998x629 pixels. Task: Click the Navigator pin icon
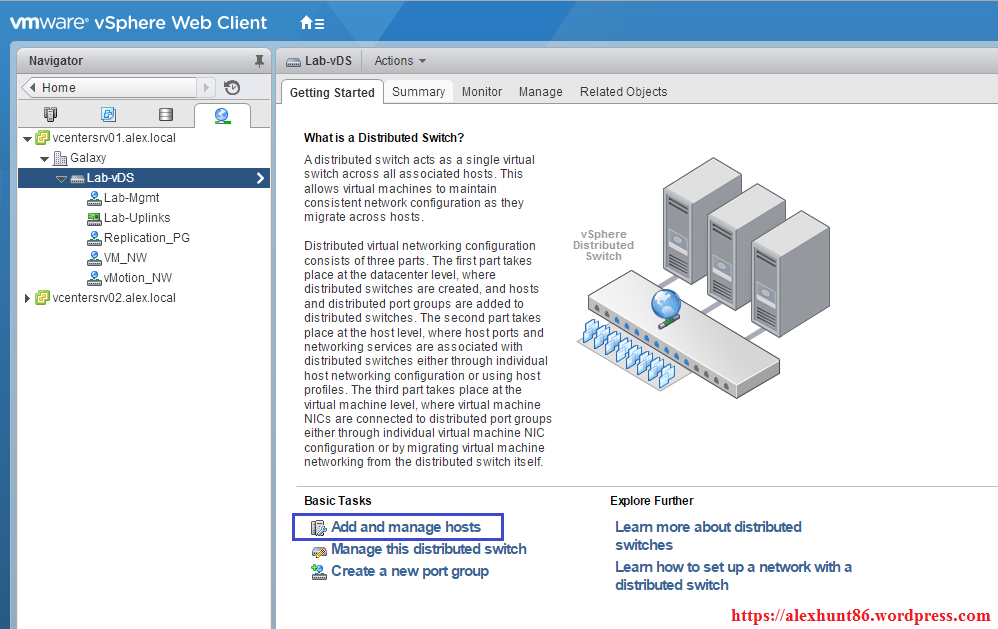click(259, 61)
